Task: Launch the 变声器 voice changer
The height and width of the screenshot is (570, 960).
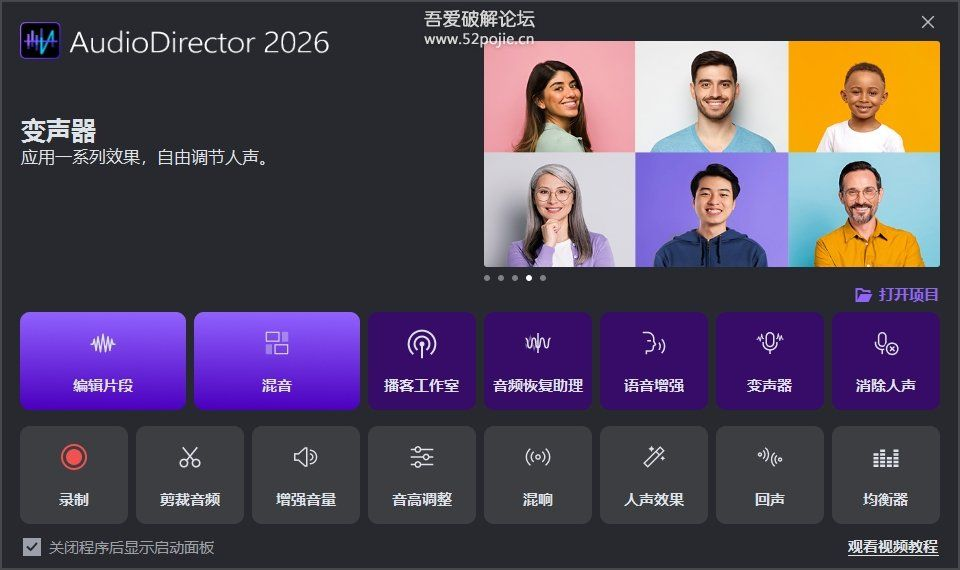Action: 770,361
